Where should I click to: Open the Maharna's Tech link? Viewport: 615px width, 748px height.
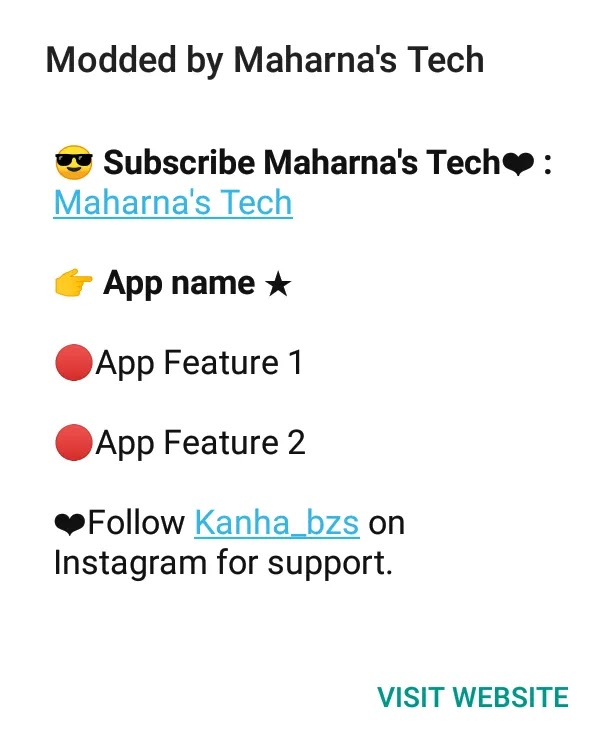pyautogui.click(x=173, y=203)
